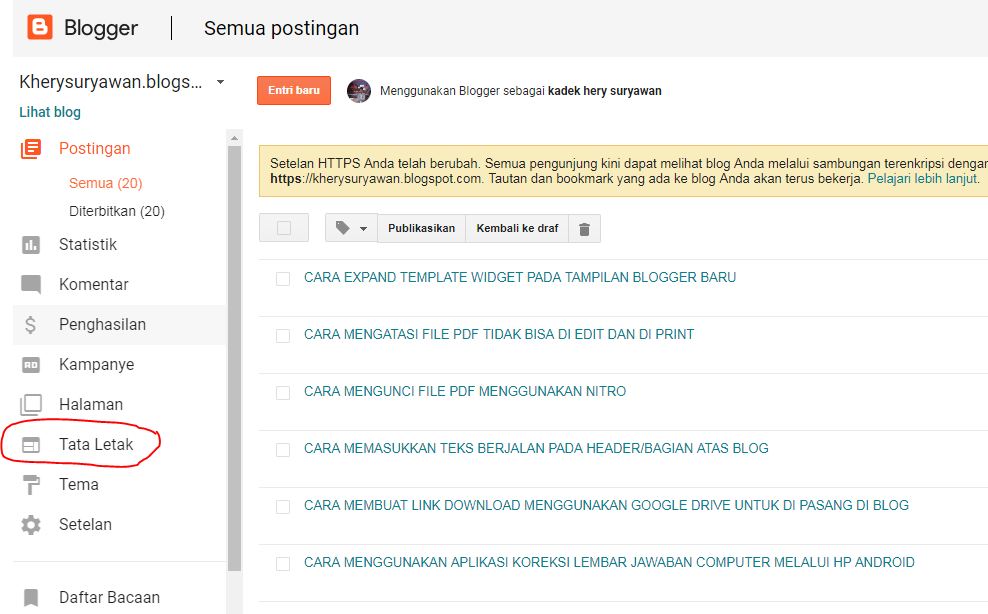Click the Daftar Bacaan bookmark icon
Image resolution: width=988 pixels, height=614 pixels.
tap(30, 597)
